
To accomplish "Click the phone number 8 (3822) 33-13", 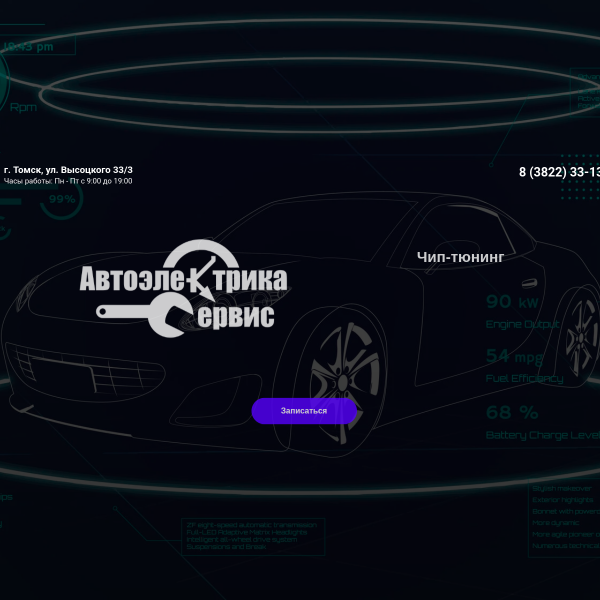I will (559, 172).
